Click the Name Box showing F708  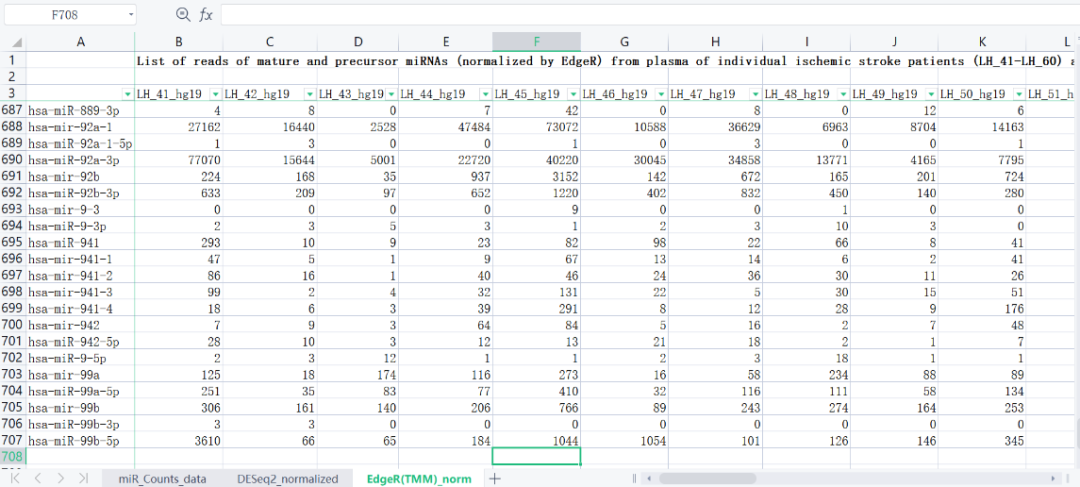(x=63, y=14)
